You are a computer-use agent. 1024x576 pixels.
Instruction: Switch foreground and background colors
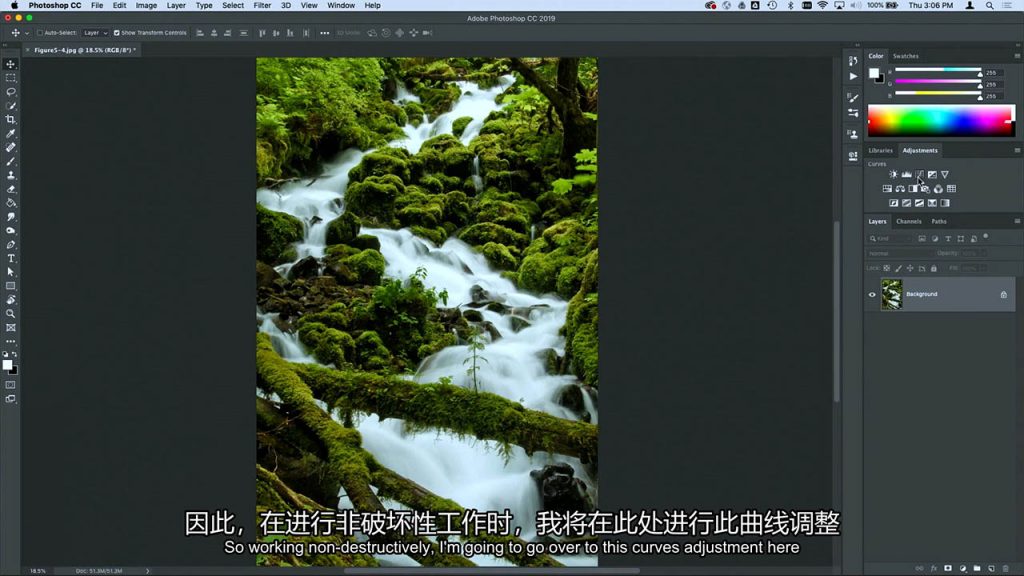click(15, 354)
